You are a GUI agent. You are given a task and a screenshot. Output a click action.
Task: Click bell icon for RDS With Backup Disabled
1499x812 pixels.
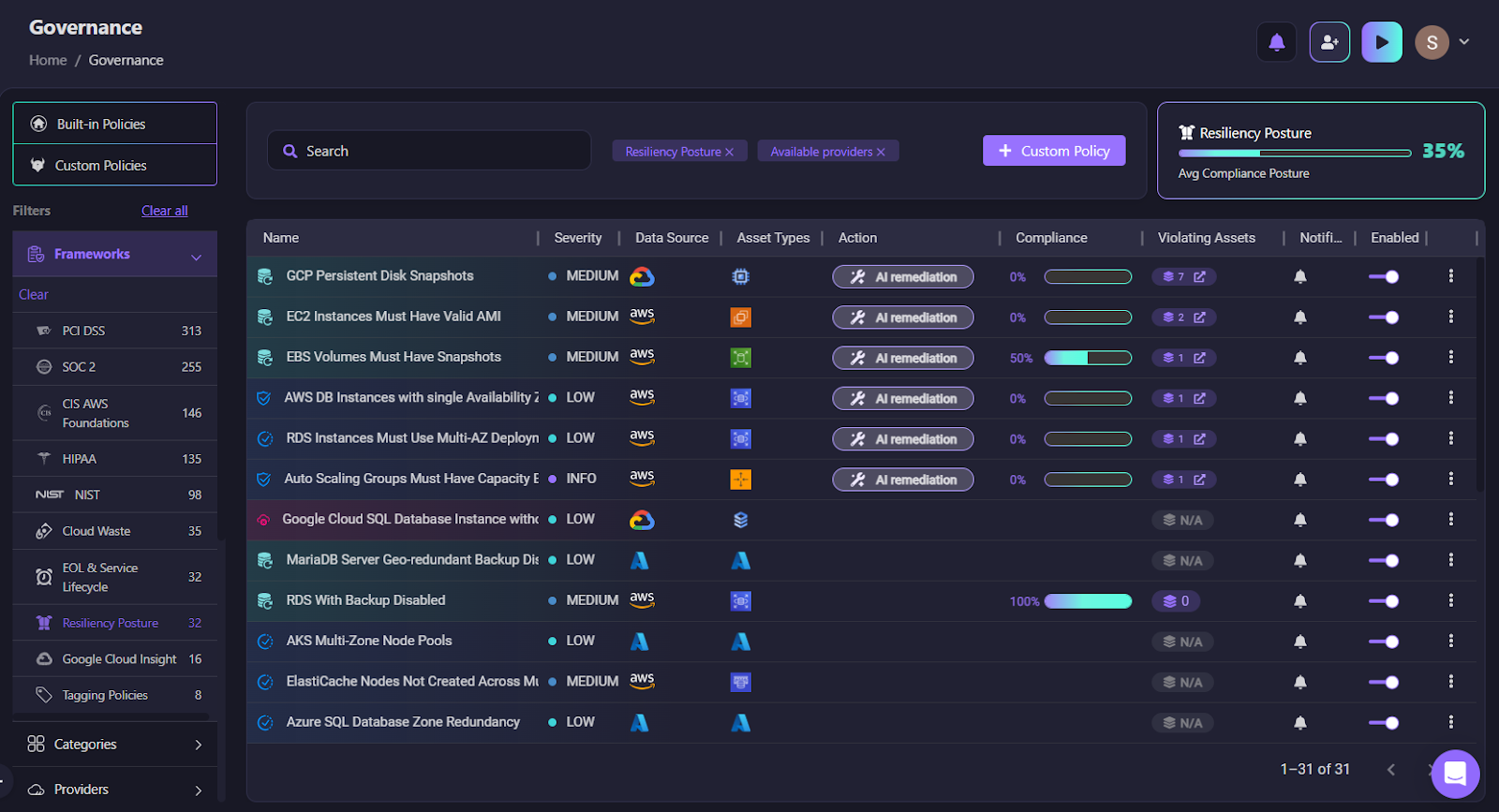[1300, 601]
